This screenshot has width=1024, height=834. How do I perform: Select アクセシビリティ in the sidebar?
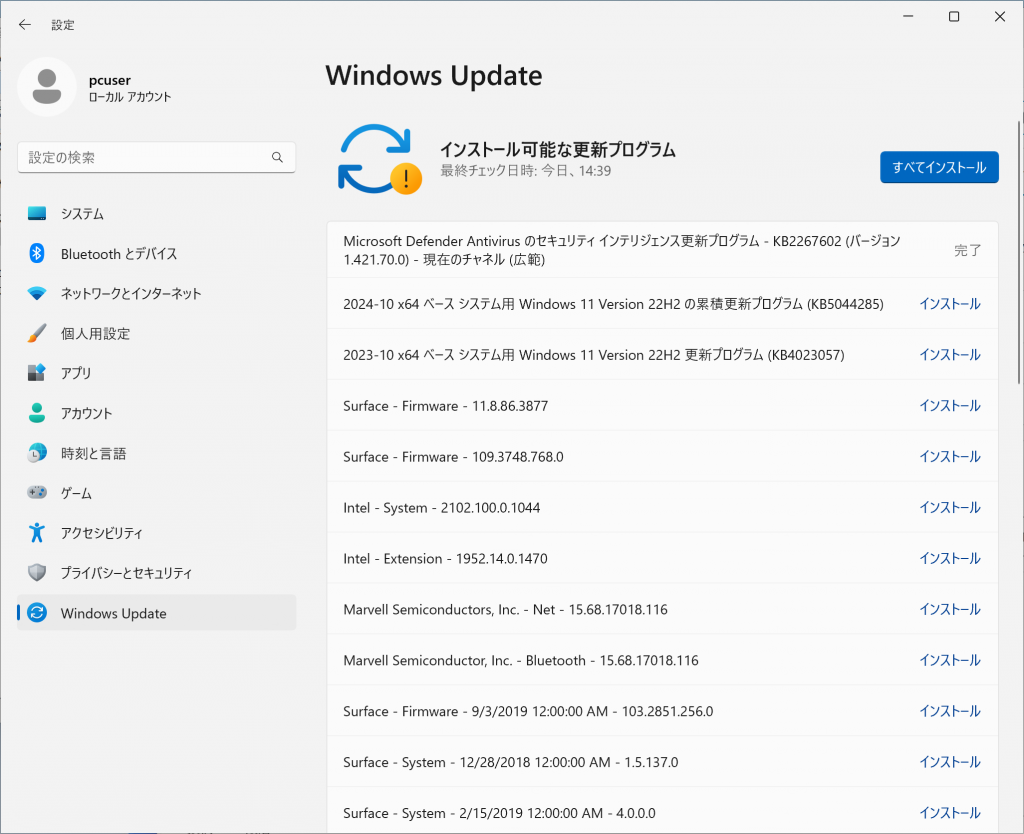(x=157, y=532)
